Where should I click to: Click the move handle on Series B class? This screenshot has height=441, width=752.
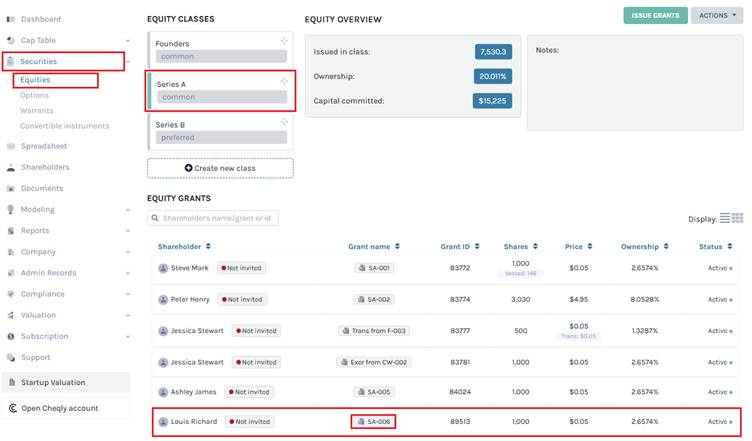click(x=284, y=122)
